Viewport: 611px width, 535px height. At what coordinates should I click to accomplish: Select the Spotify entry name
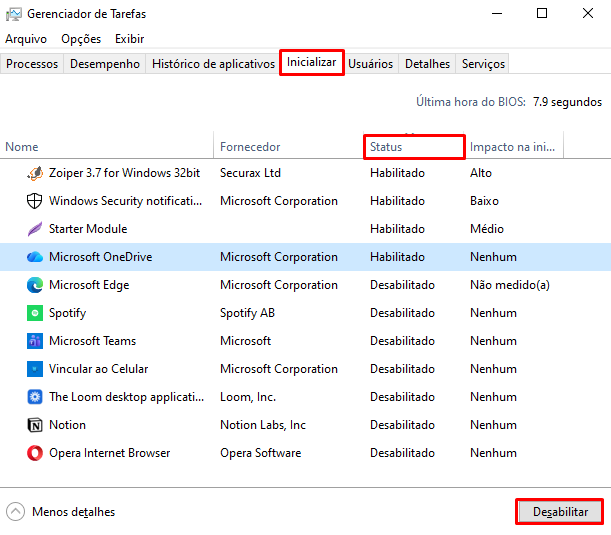pyautogui.click(x=67, y=313)
